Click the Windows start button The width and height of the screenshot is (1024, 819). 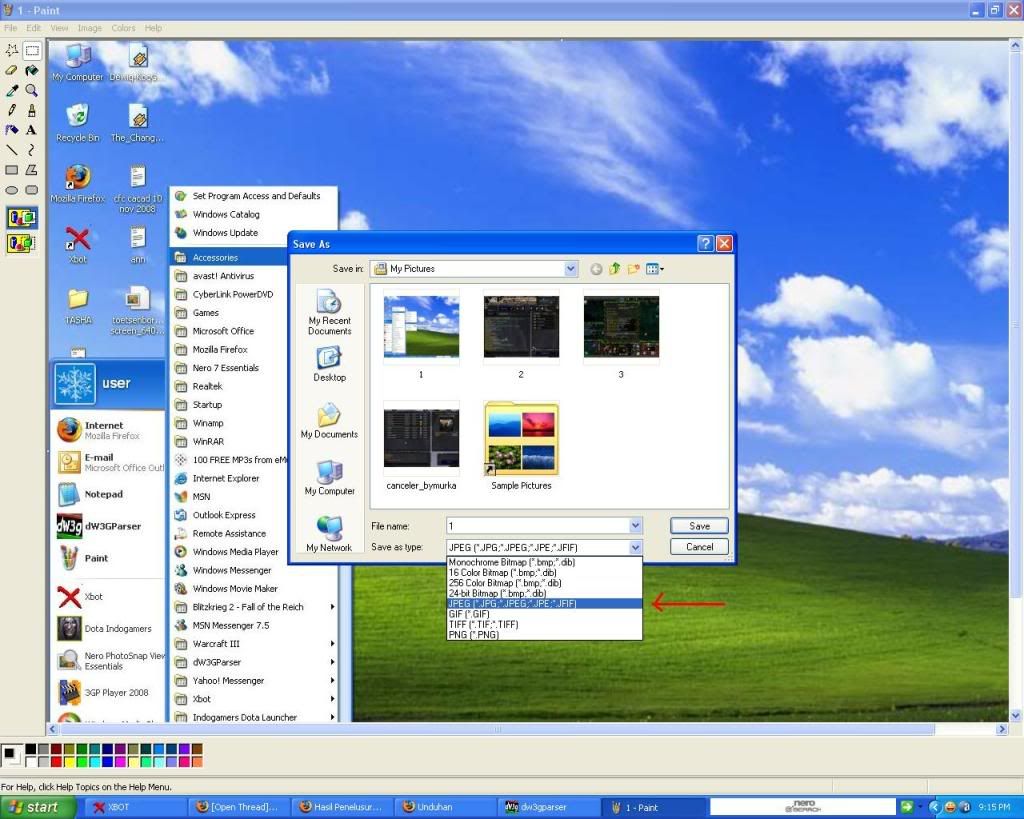(36, 807)
